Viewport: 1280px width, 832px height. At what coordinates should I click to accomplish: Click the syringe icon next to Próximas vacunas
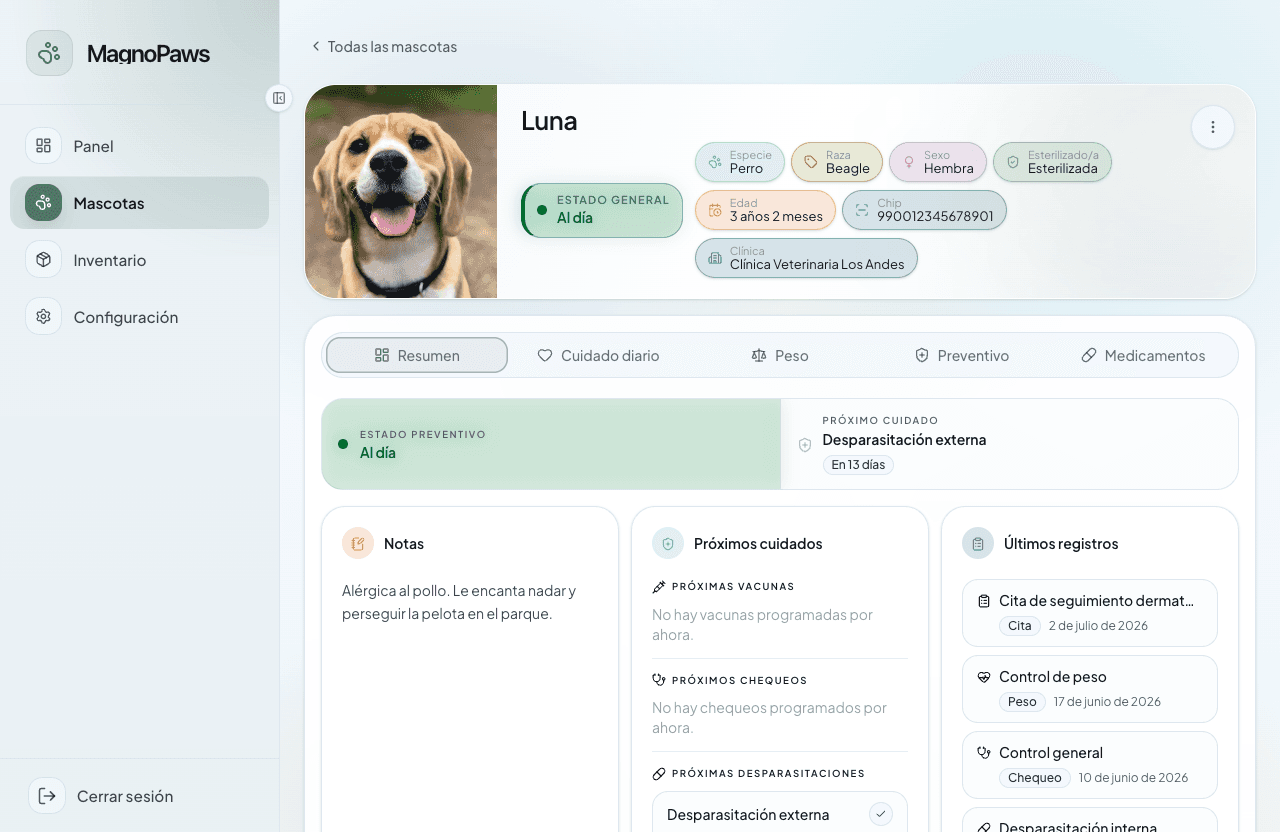(x=659, y=587)
